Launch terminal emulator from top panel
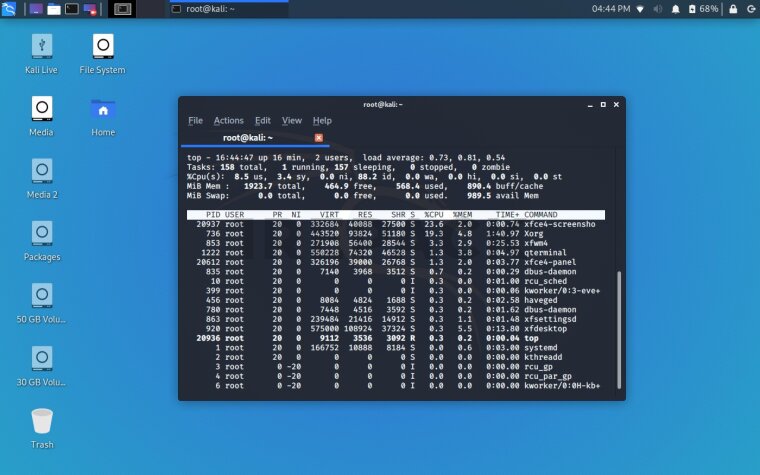The image size is (760, 475). [72, 9]
